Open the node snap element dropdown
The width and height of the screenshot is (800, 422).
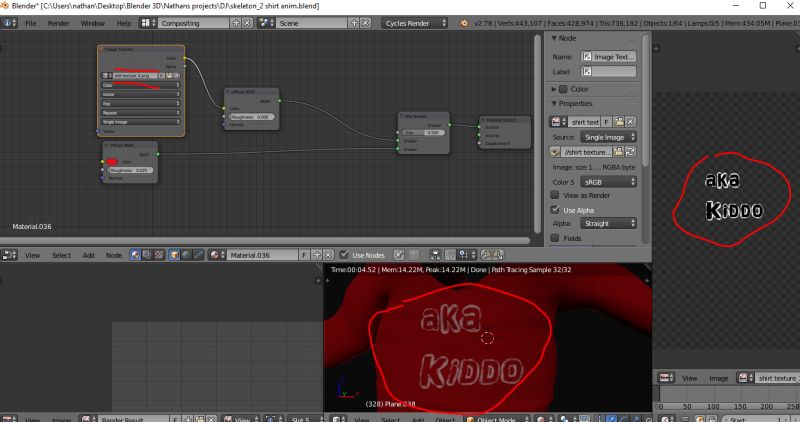[465, 255]
